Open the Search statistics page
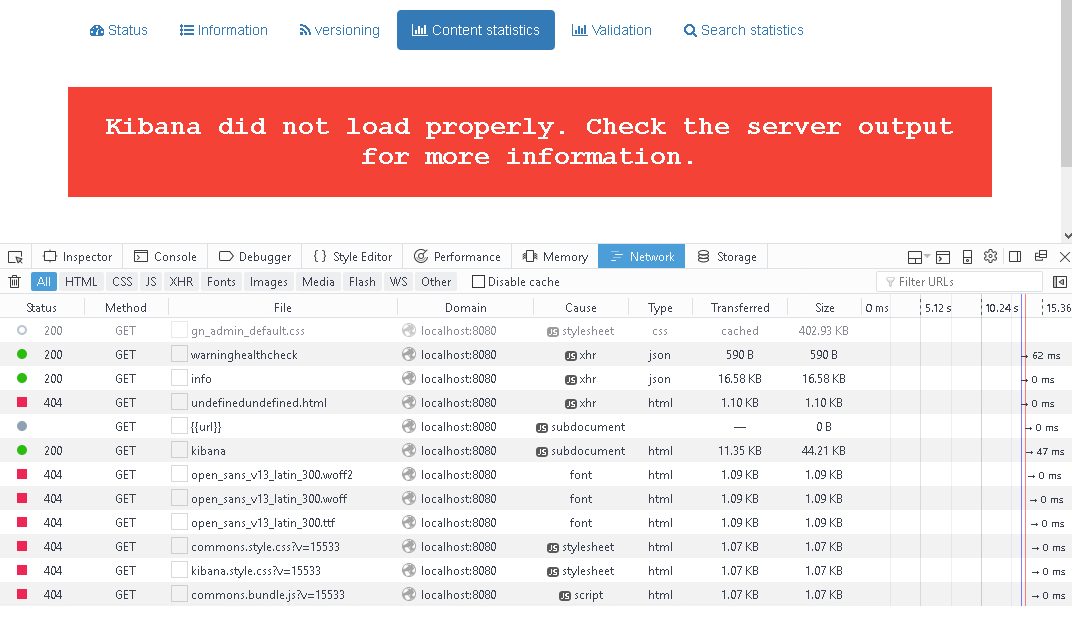Image resolution: width=1072 pixels, height=624 pixels. pyautogui.click(x=743, y=30)
